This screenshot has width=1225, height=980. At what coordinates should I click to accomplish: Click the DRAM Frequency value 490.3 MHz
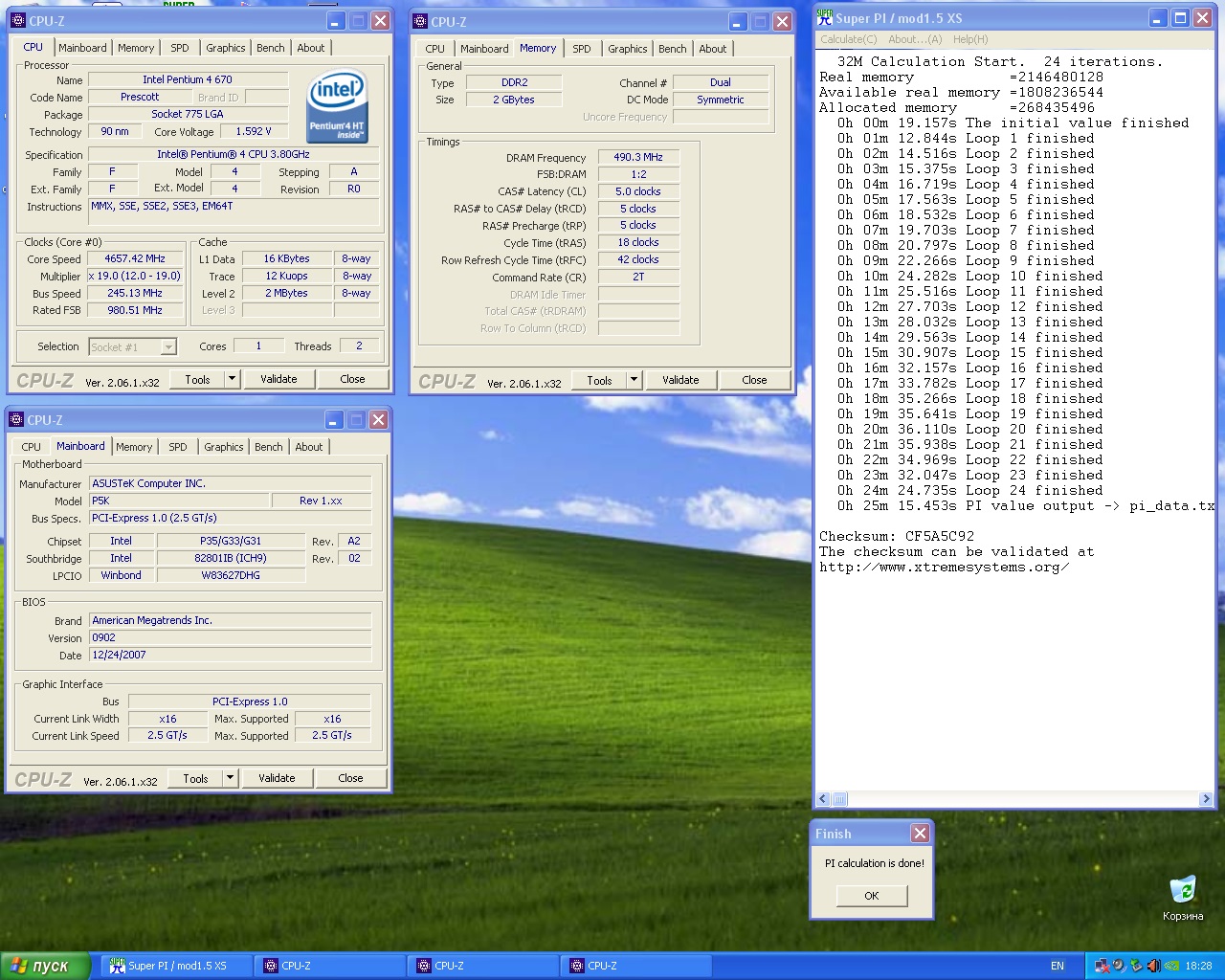tap(638, 157)
